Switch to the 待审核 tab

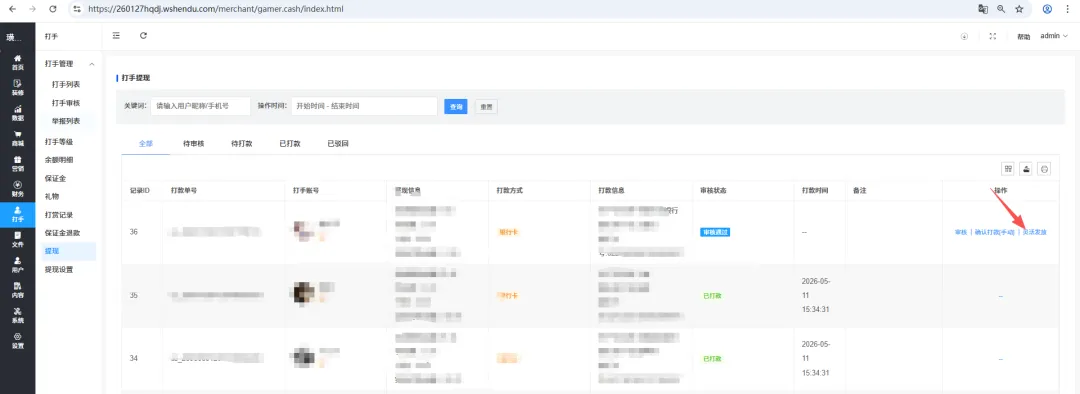[194, 144]
